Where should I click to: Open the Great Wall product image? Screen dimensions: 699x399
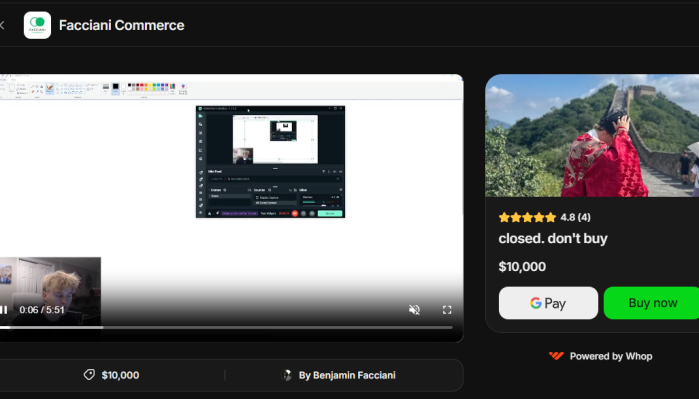coord(592,136)
